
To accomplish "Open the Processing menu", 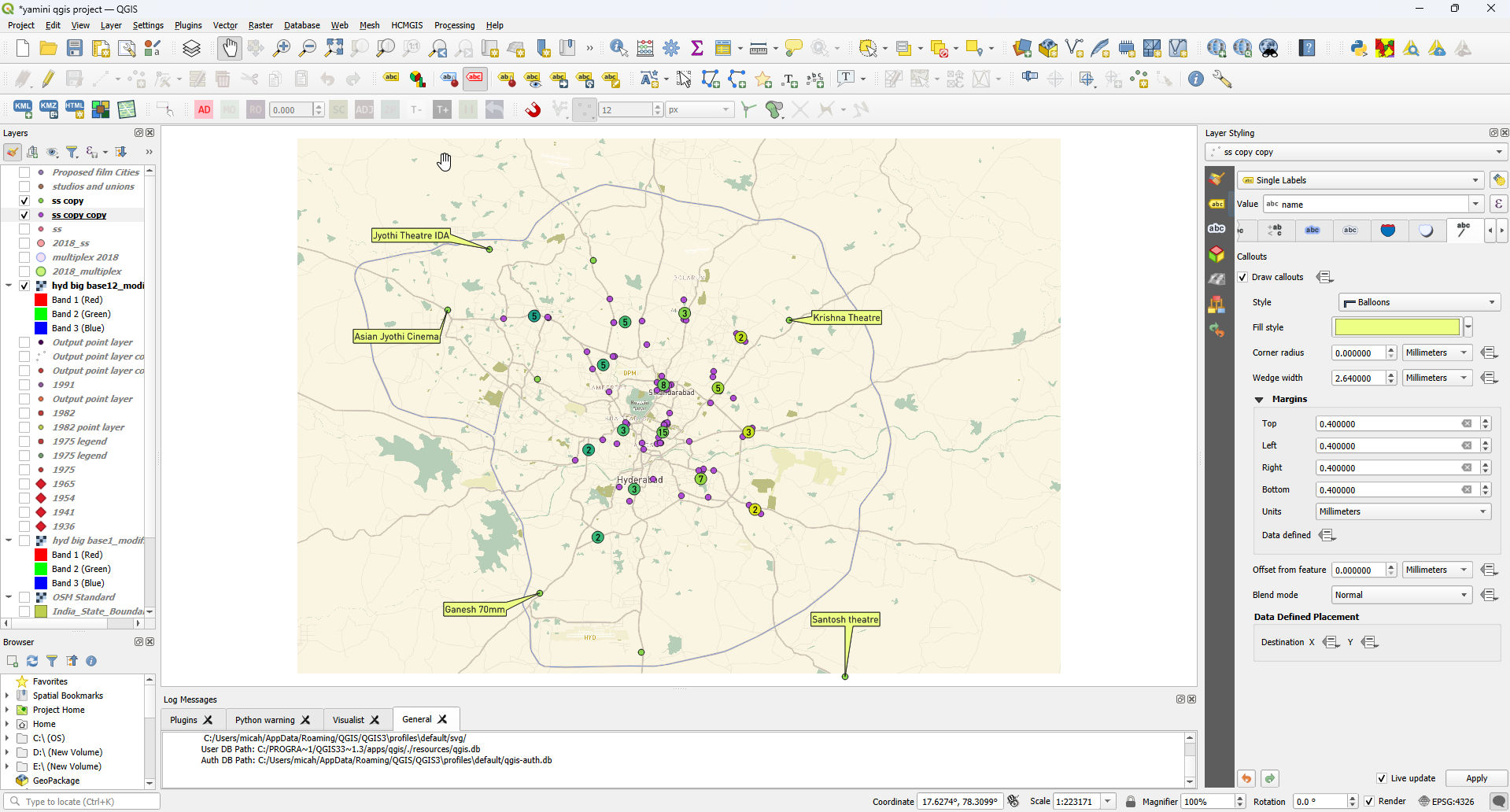I will click(454, 25).
